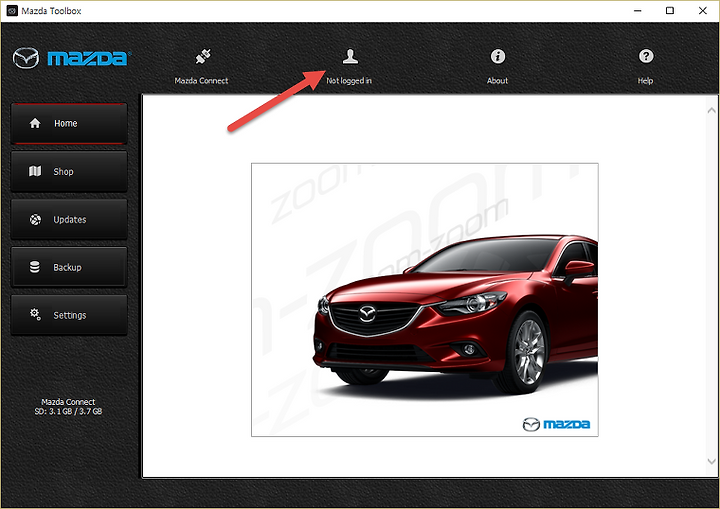Click the database icon on Backup
This screenshot has height=509, width=720.
(34, 267)
